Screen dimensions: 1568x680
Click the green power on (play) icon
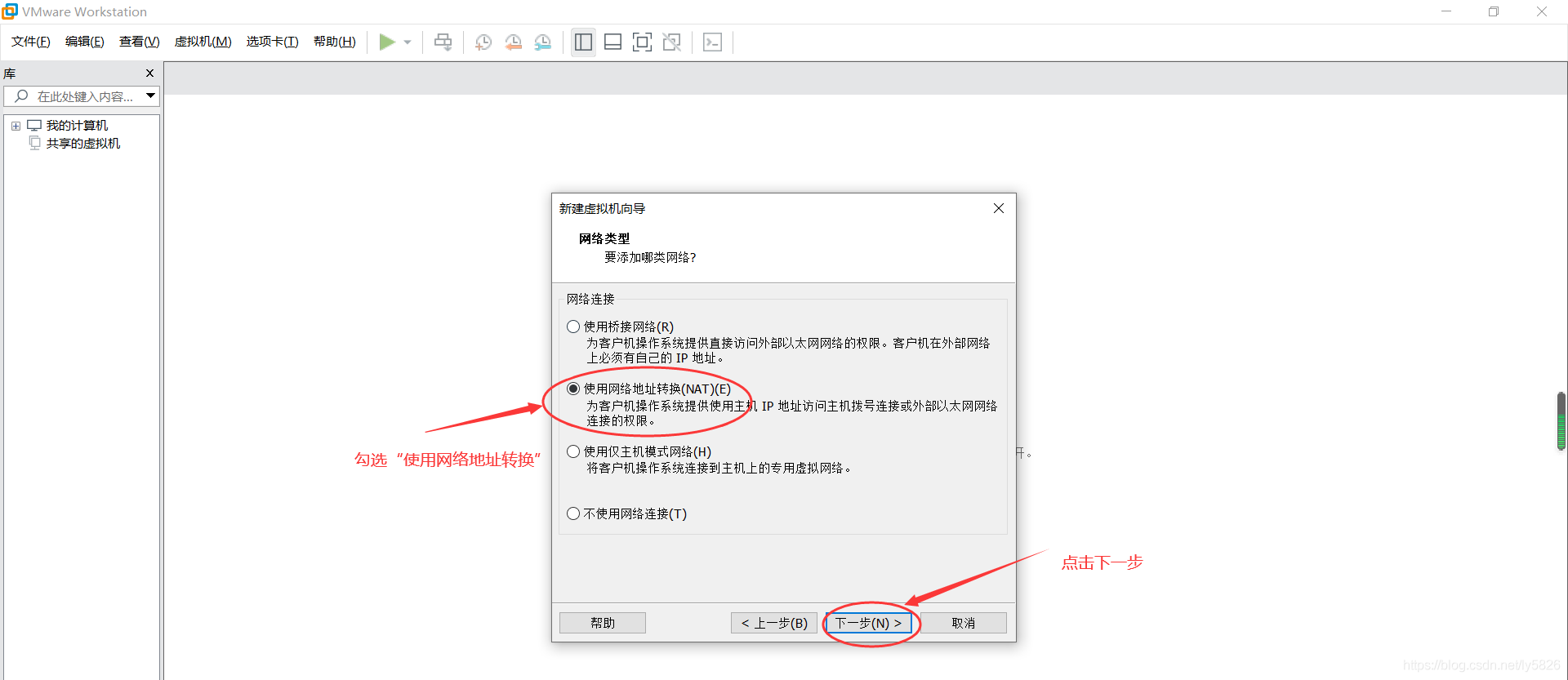(387, 42)
